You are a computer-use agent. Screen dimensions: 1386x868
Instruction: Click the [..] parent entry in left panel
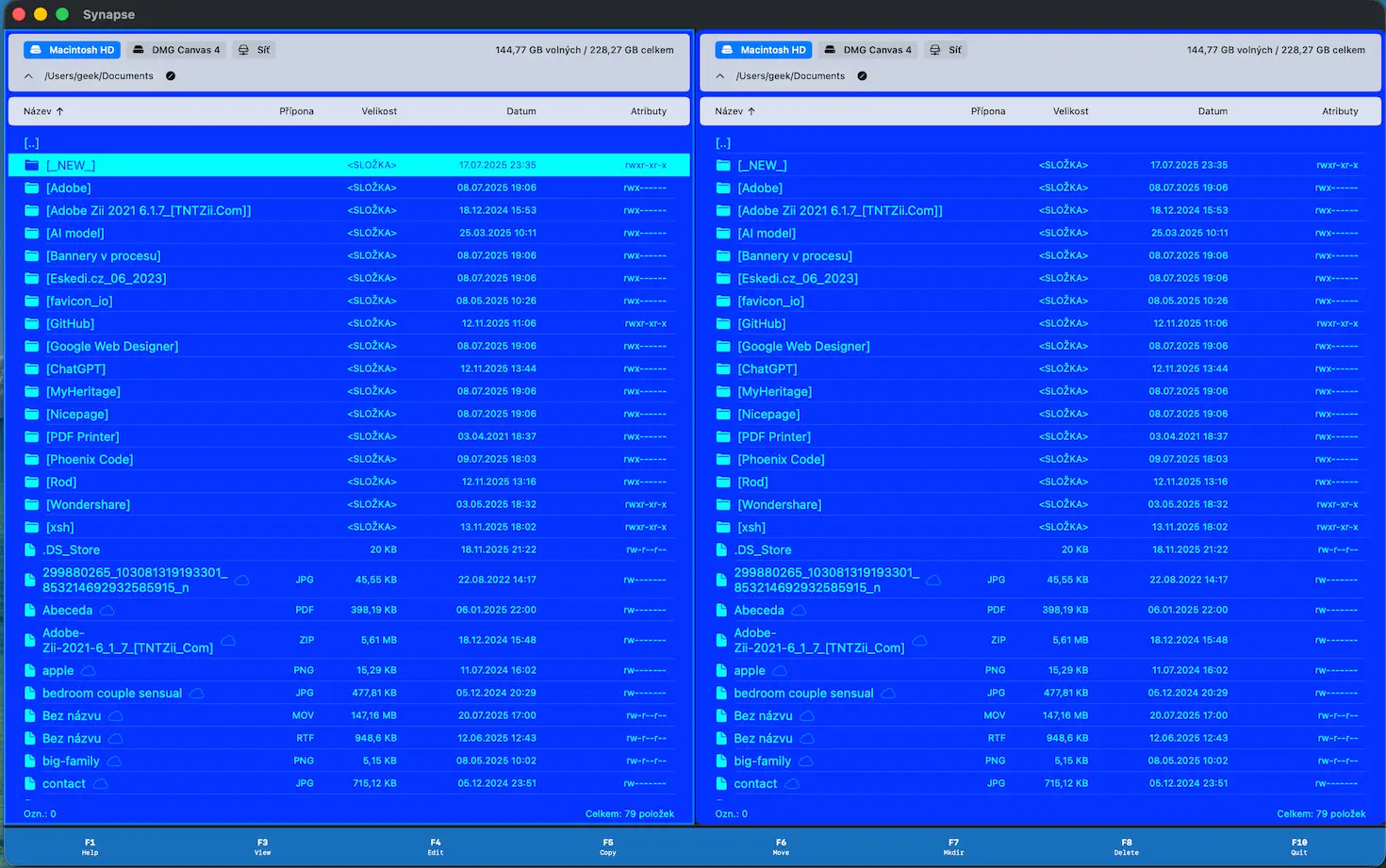32,143
